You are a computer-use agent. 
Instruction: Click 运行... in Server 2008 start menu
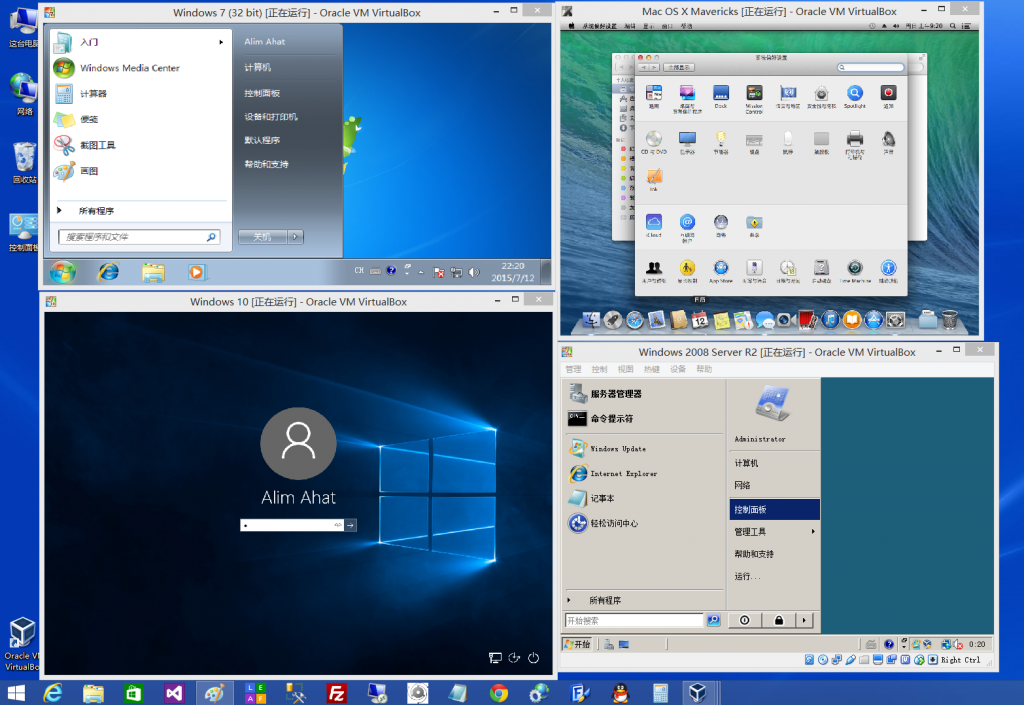point(747,576)
